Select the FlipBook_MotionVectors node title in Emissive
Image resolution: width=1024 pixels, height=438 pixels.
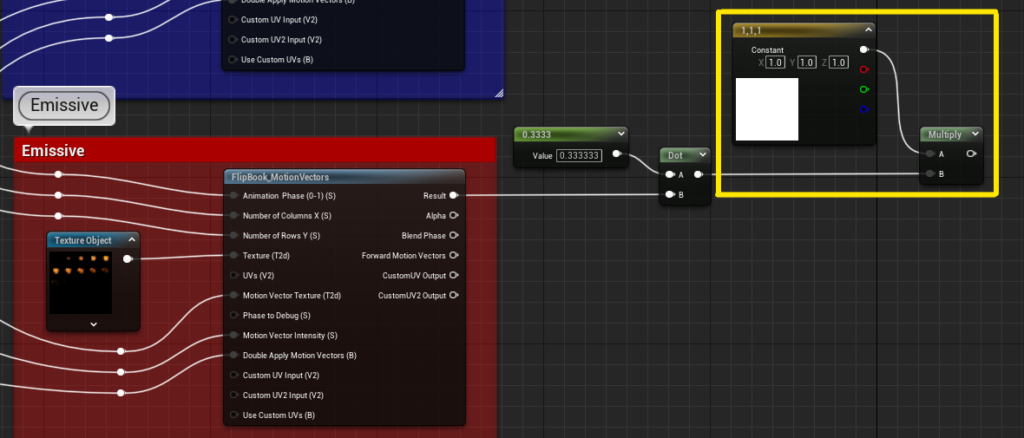(x=280, y=177)
